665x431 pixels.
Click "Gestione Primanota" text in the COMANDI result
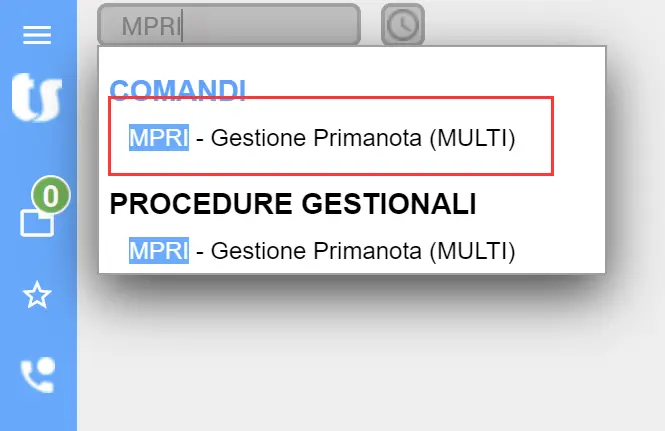[317, 138]
